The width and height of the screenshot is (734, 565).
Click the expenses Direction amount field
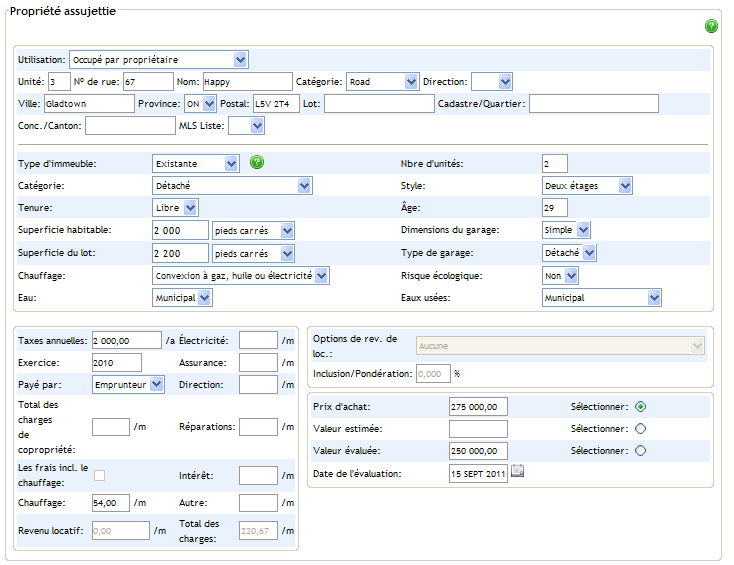tap(258, 385)
